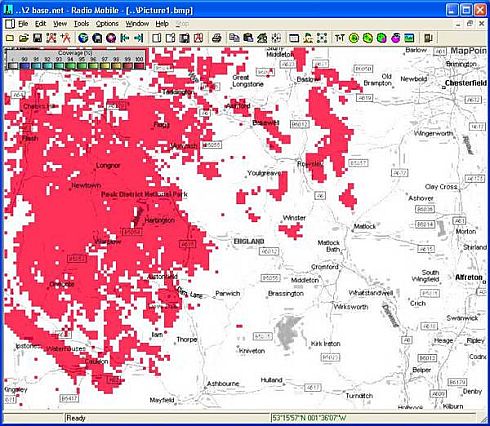The width and height of the screenshot is (490, 426).
Task: Click the empty window frame icon
Action: tap(294, 38)
